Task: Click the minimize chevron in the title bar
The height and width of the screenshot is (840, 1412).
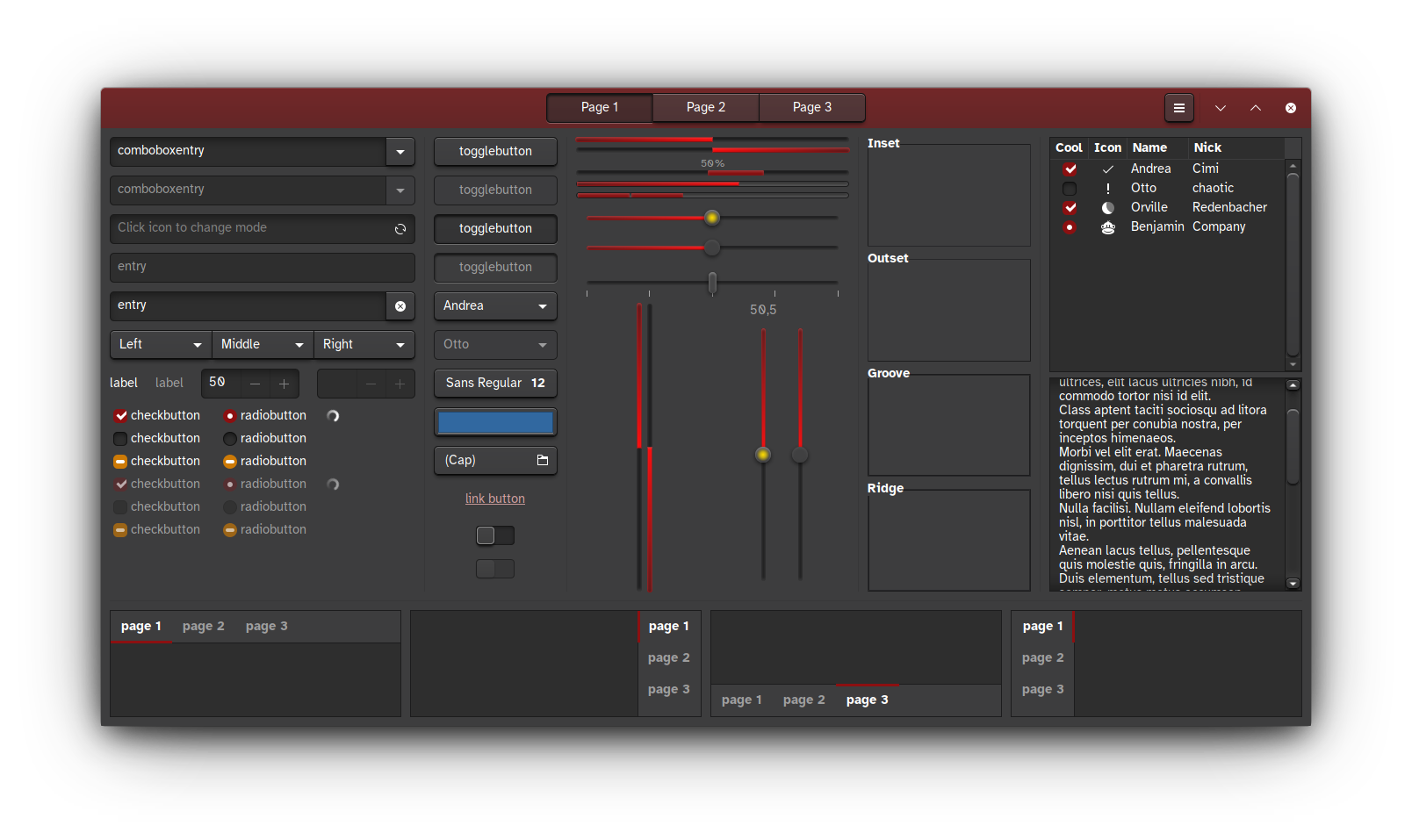Action: tap(1221, 108)
